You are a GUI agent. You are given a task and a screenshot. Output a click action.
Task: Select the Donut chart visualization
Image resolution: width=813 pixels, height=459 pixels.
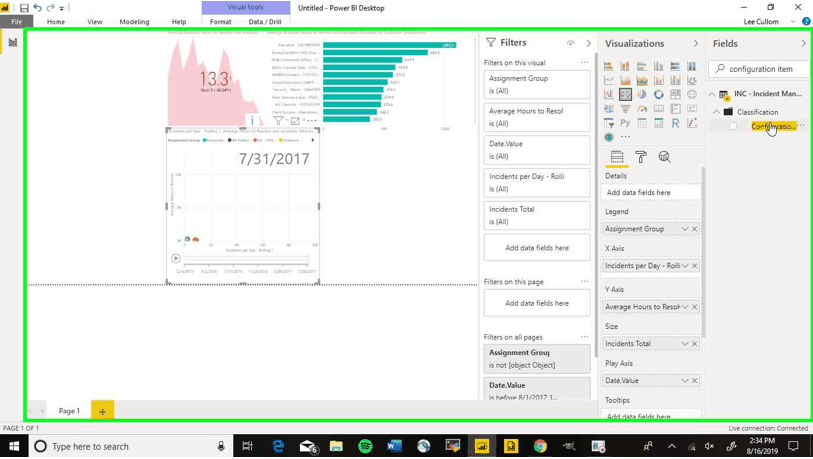[x=658, y=94]
